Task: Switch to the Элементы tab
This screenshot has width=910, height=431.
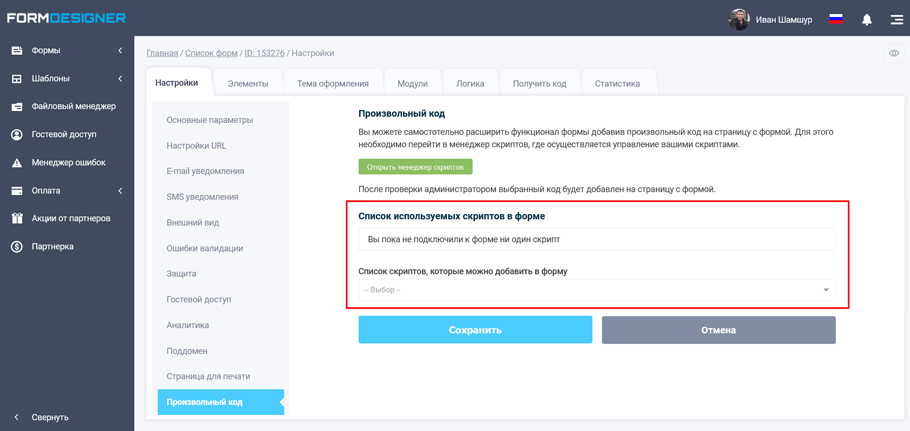Action: tap(248, 84)
